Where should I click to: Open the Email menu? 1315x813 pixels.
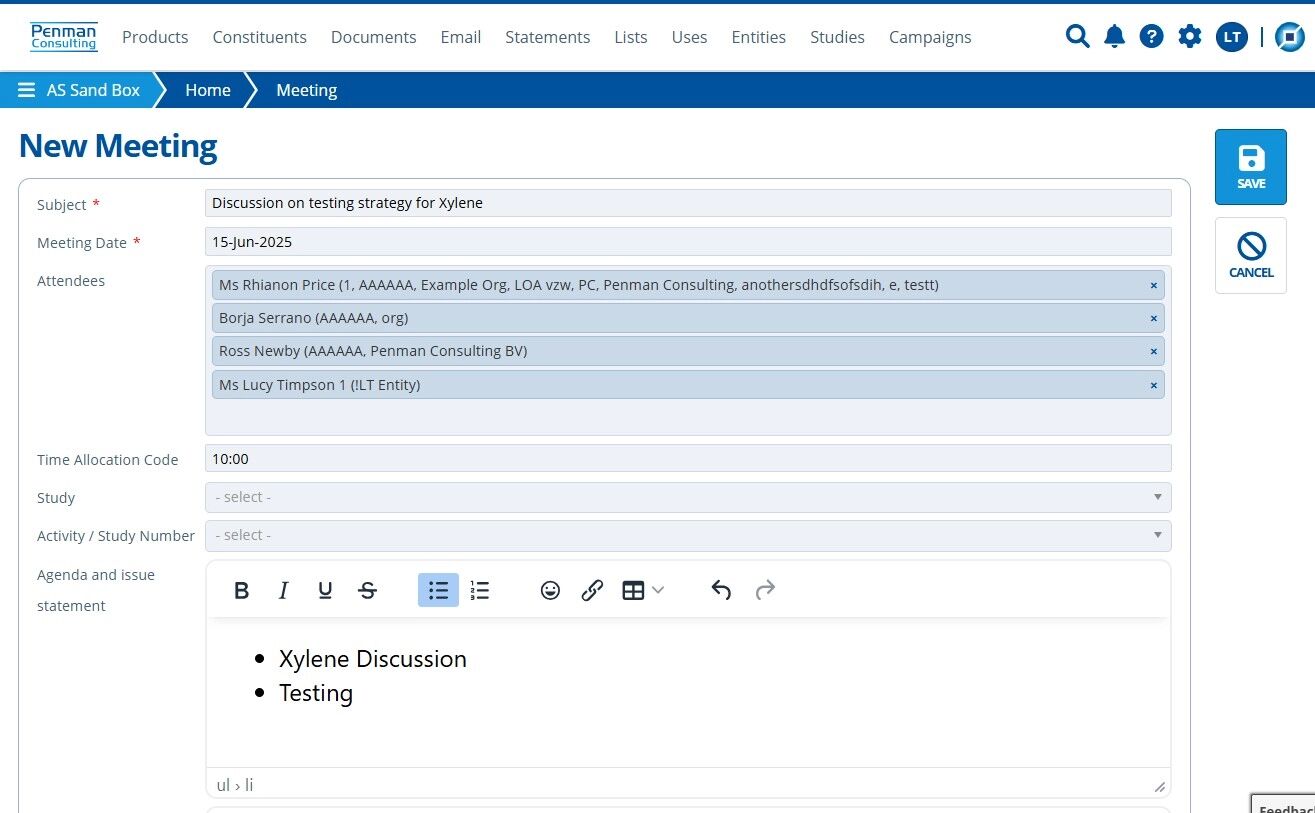(461, 37)
